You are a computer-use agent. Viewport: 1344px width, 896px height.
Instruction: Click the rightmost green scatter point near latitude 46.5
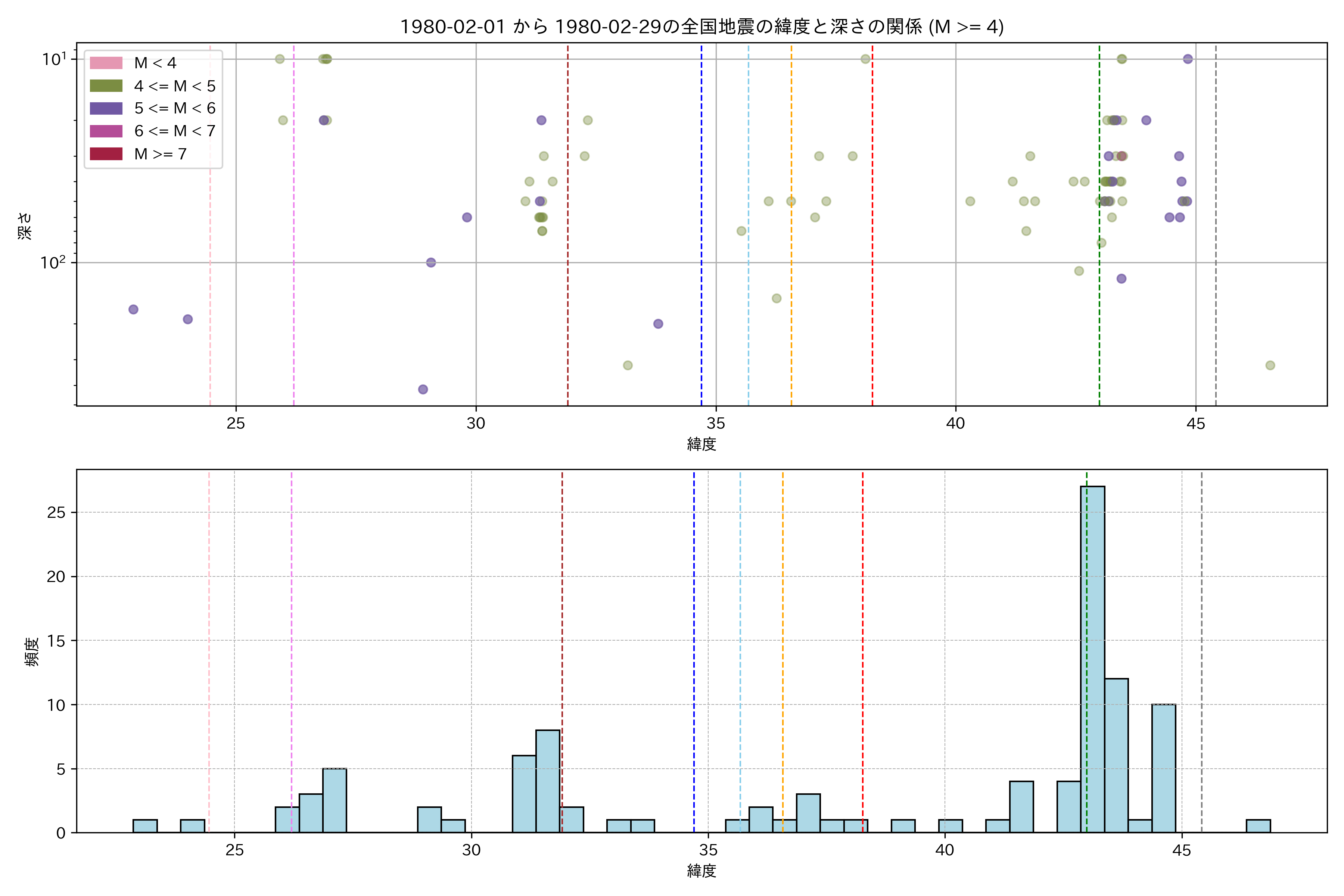click(1270, 365)
